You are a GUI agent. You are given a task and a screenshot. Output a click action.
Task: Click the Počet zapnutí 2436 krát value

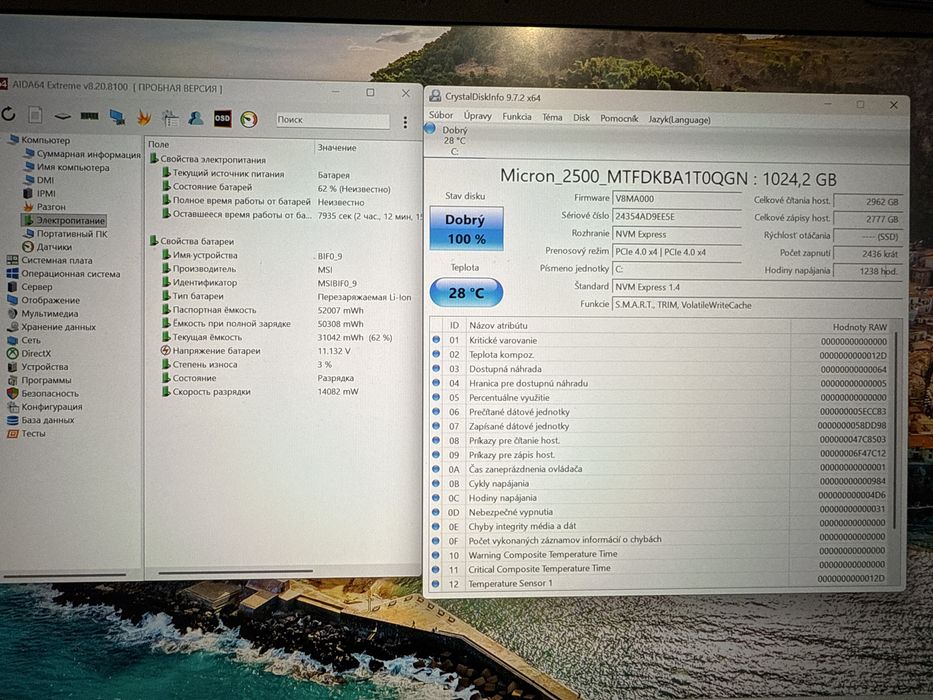coord(868,254)
